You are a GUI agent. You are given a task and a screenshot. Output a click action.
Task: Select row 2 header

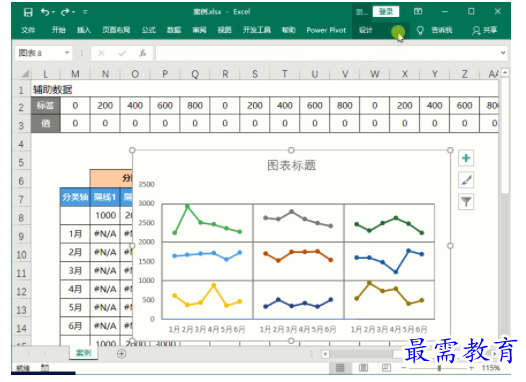(21, 107)
